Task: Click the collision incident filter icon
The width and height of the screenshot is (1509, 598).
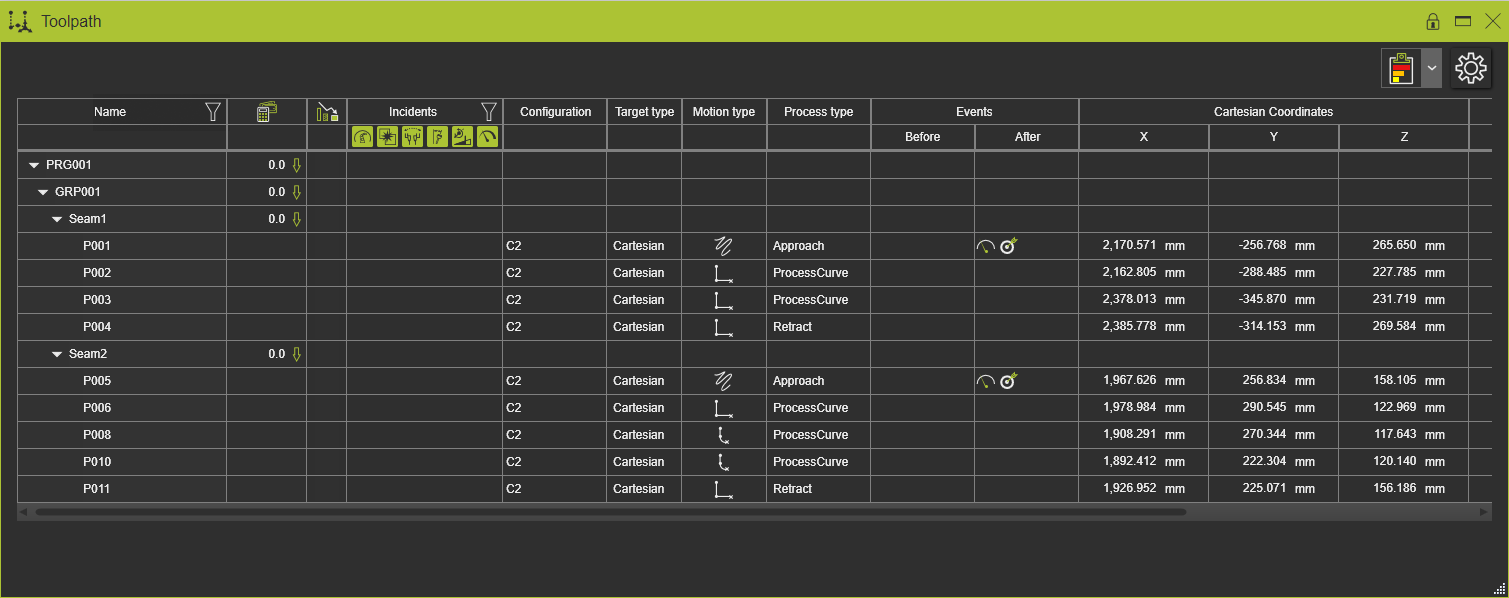Action: (x=387, y=136)
